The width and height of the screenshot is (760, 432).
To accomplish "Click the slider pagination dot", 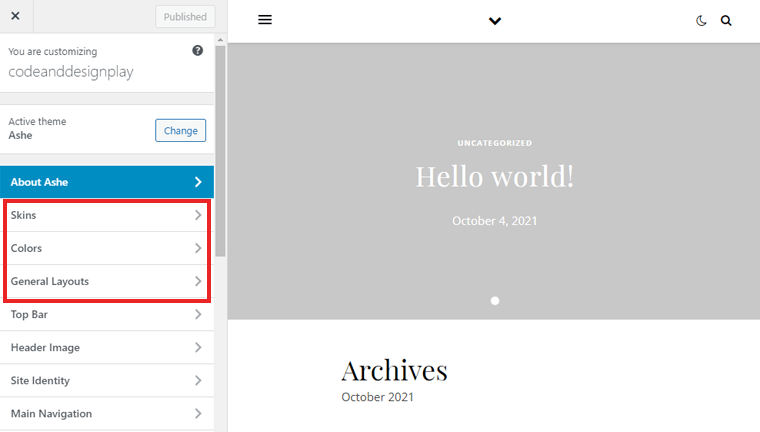I will [495, 300].
